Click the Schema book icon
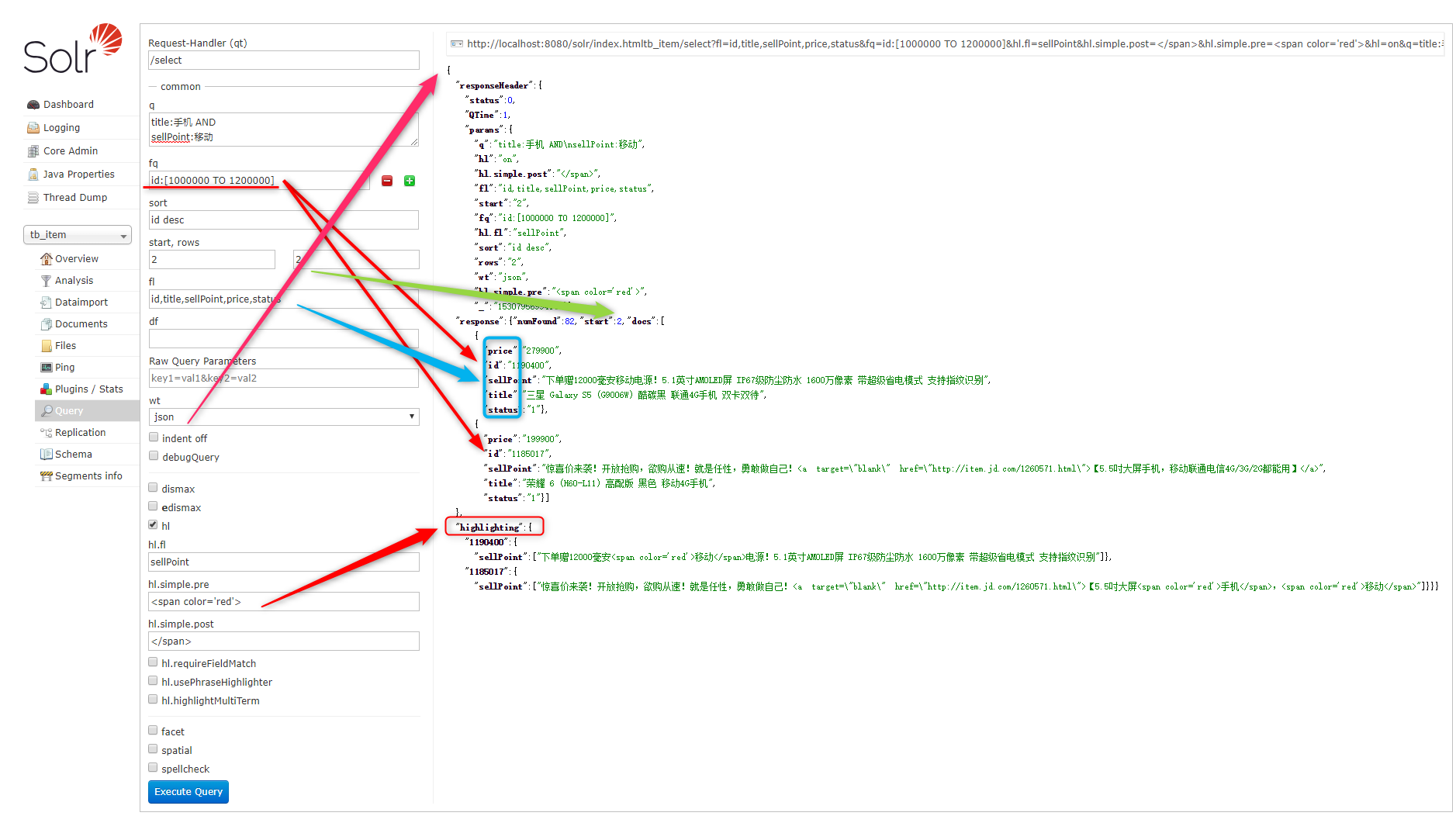Image resolution: width=1456 pixels, height=816 pixels. tap(47, 455)
